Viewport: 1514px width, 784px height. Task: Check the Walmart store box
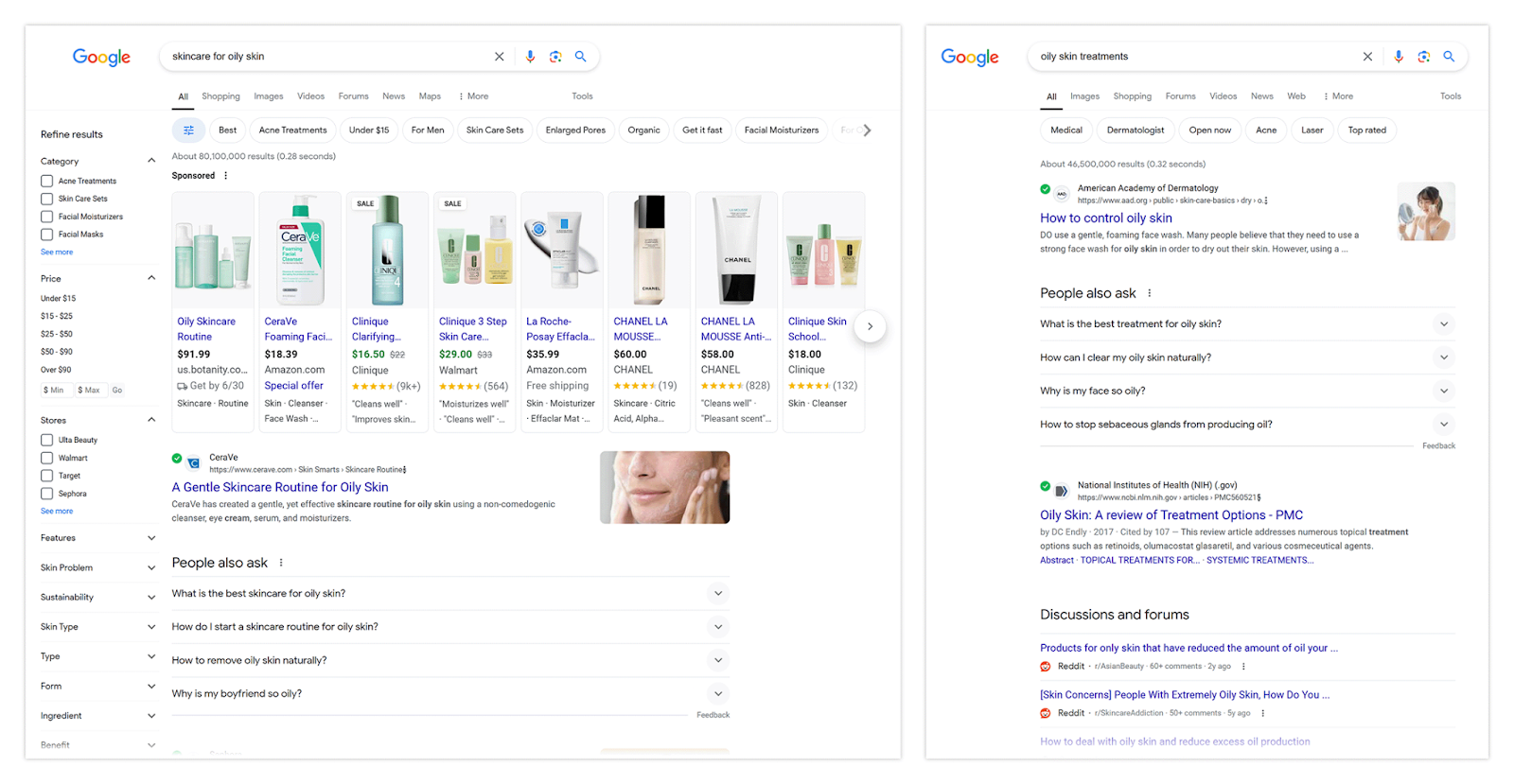pyautogui.click(x=46, y=458)
